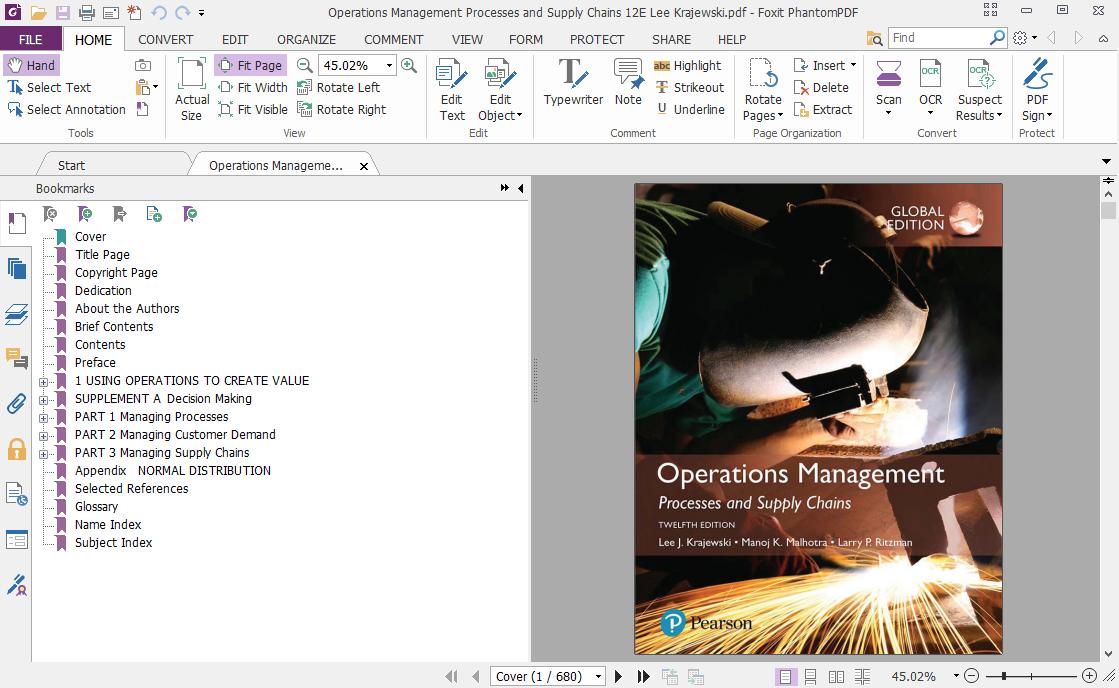Enable facing pages view mode
The image size is (1119, 688).
[836, 676]
